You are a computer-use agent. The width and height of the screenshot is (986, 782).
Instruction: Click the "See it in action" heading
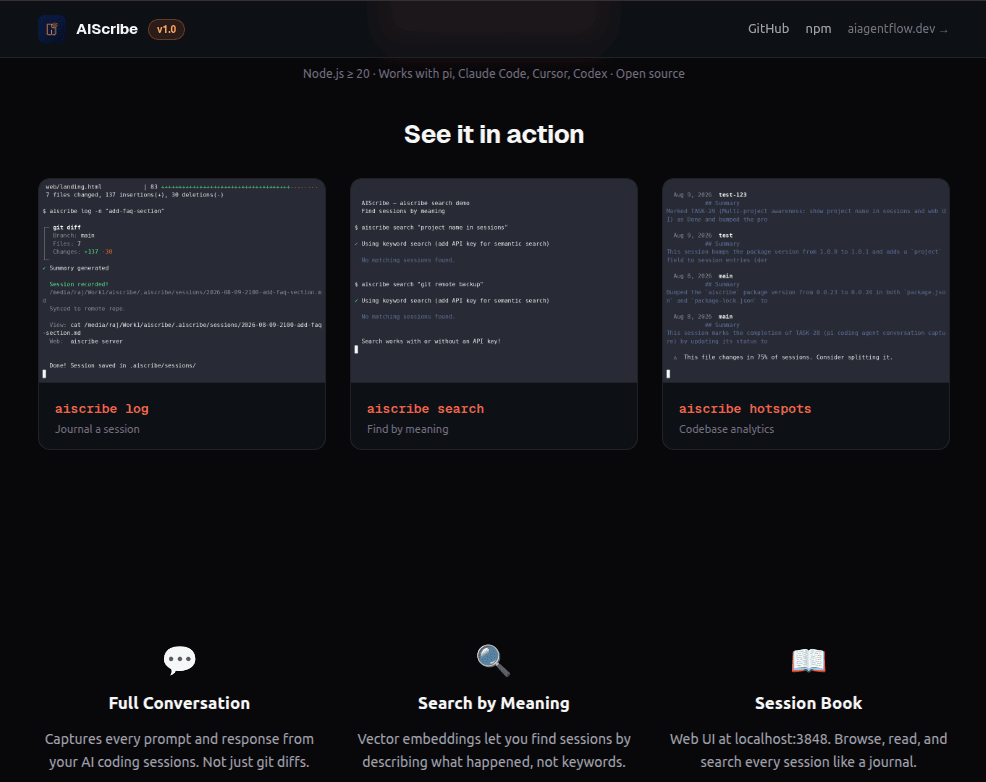point(494,134)
